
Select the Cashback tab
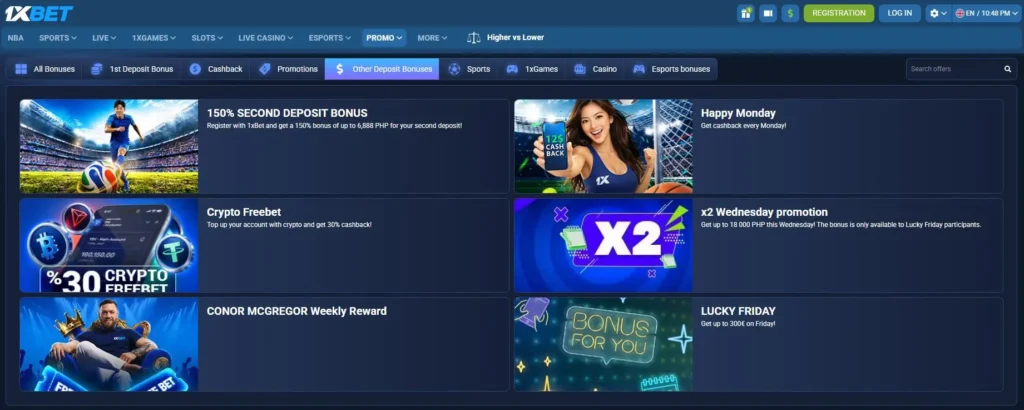216,69
